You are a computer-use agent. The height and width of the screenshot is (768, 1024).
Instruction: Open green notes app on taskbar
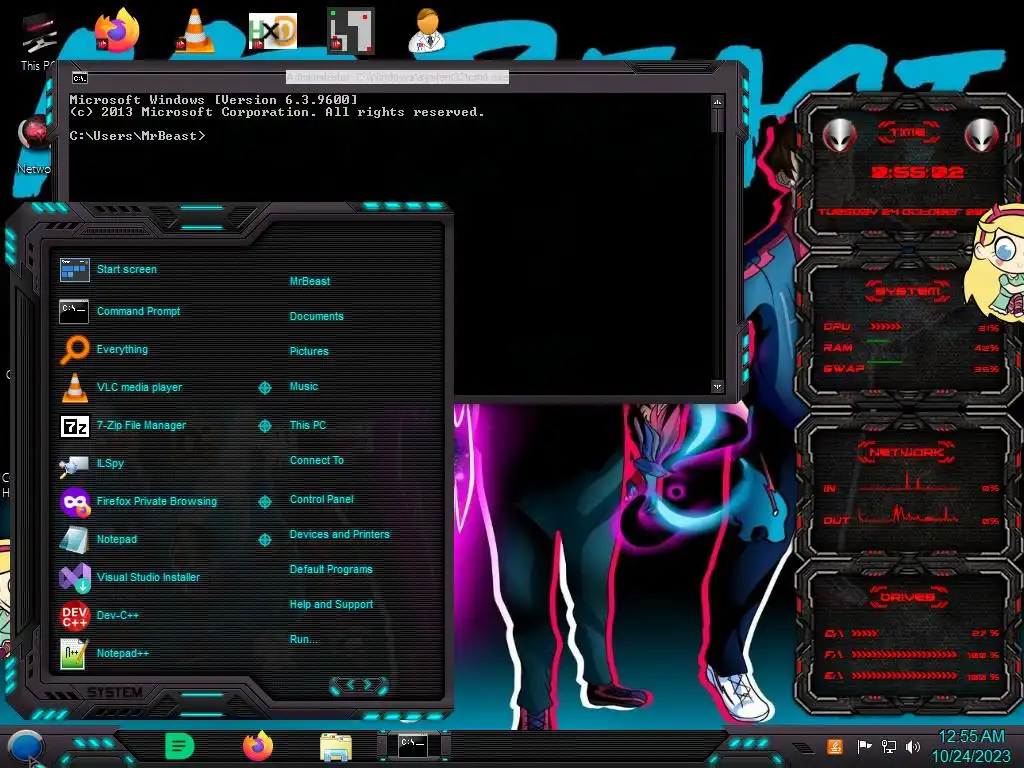click(x=179, y=746)
